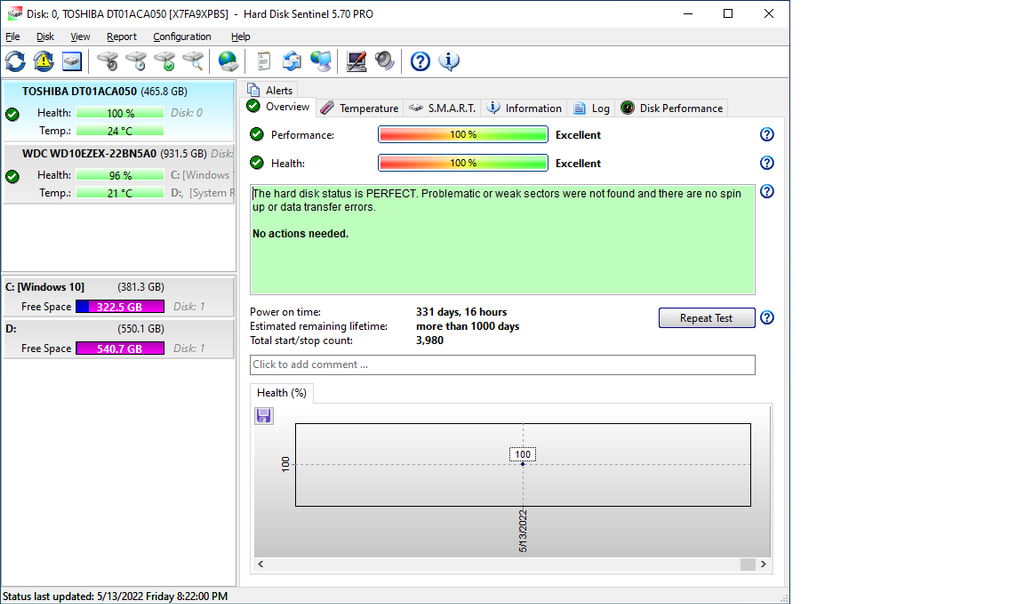1024x604 pixels.
Task: Open the Help menu
Action: tap(240, 37)
